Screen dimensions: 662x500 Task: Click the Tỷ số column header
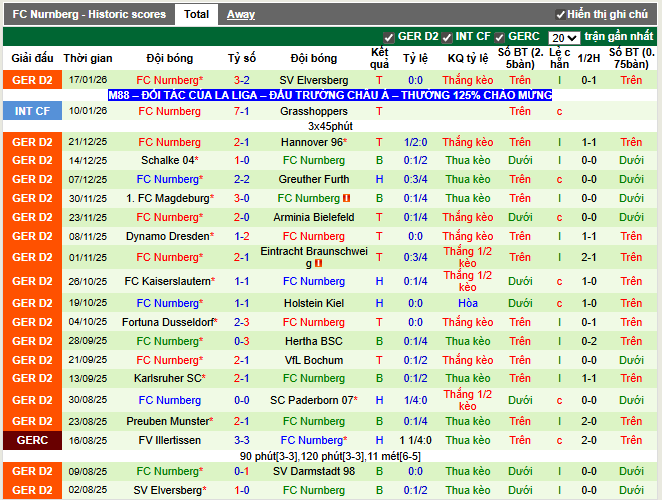tap(241, 58)
